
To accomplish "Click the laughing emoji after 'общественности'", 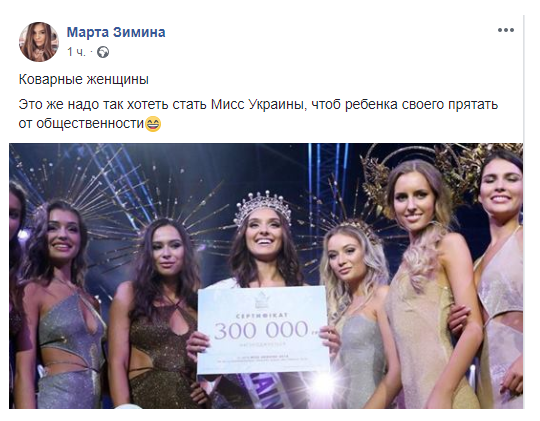I will (x=153, y=124).
